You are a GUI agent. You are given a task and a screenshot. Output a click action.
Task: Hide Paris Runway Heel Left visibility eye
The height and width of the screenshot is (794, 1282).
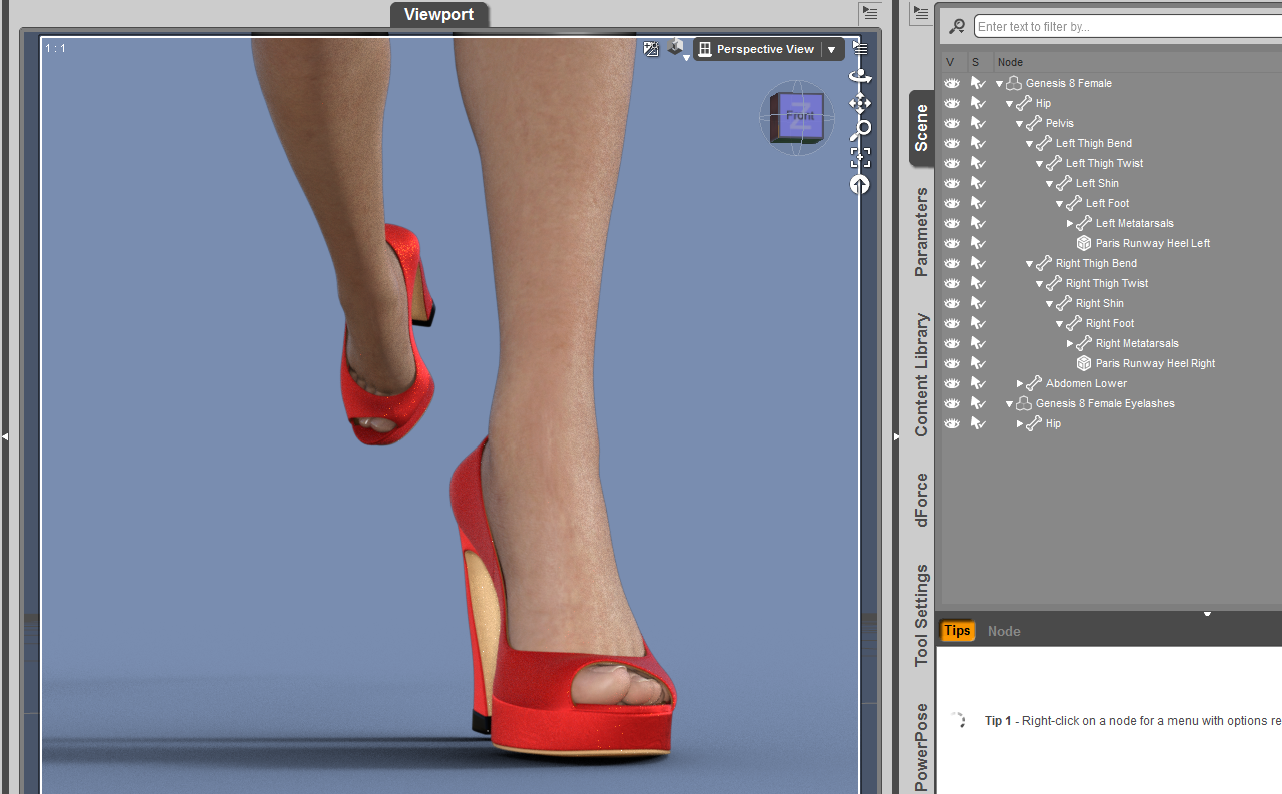pos(951,243)
